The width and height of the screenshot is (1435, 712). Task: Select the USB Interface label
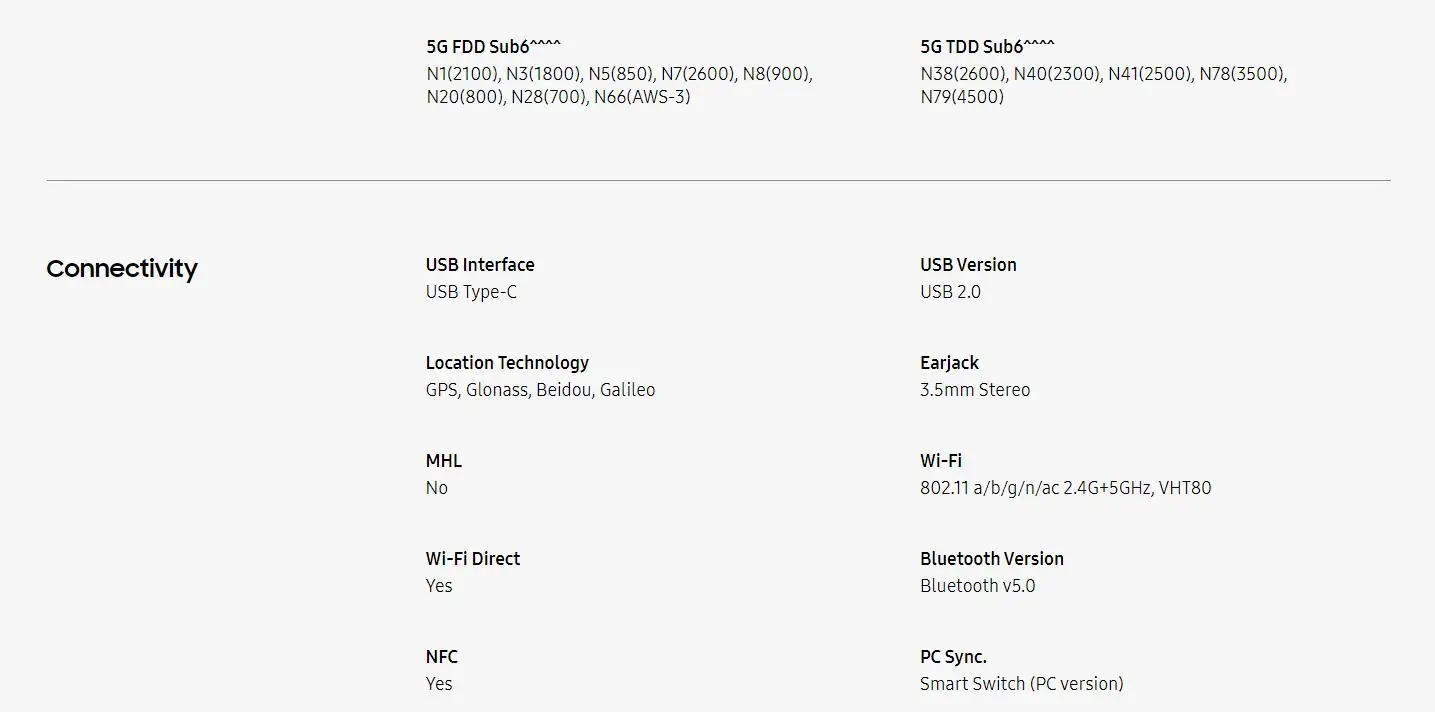480,265
